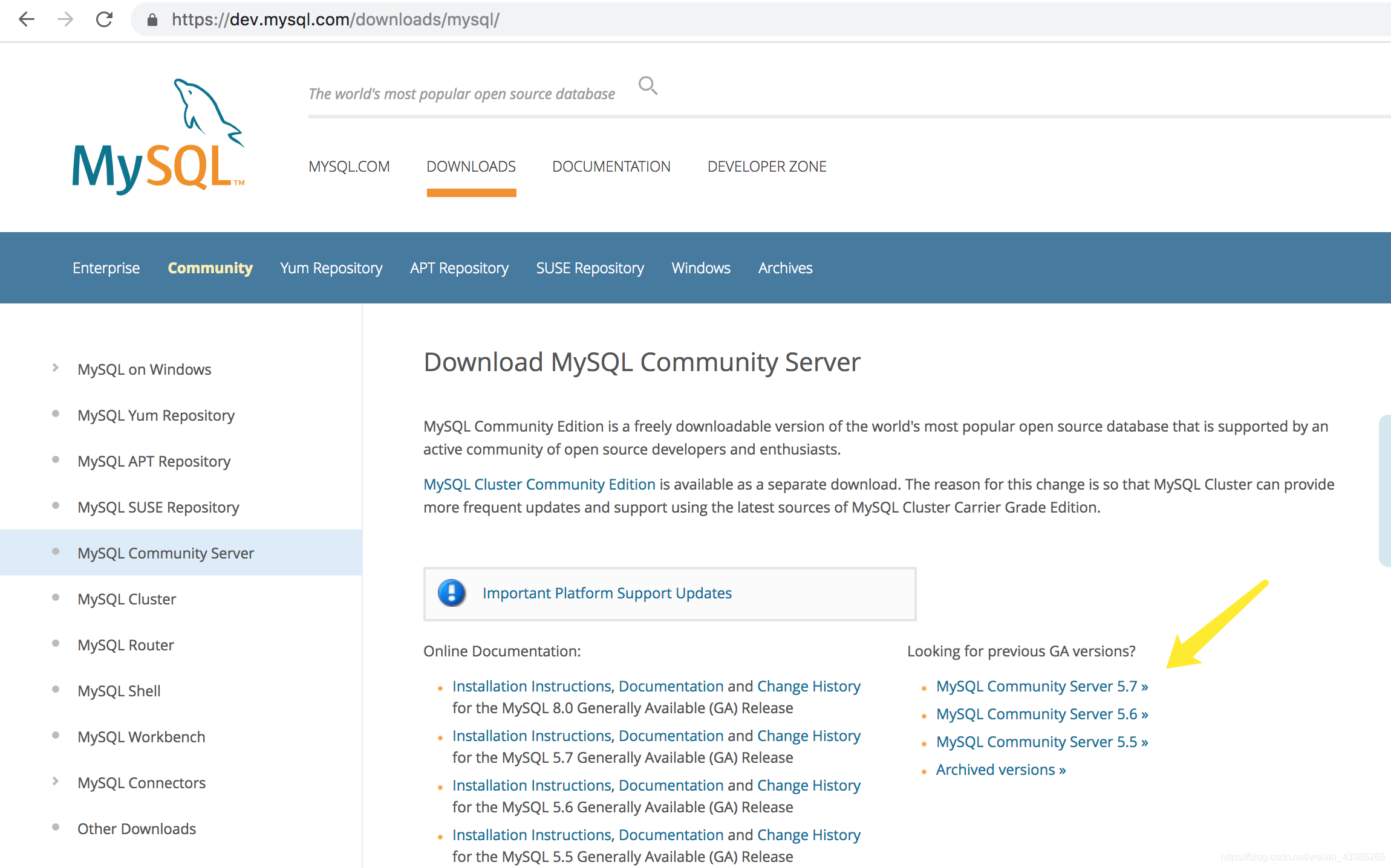
Task: Open Installation Instructions for MySQL 5.6
Action: pos(532,785)
